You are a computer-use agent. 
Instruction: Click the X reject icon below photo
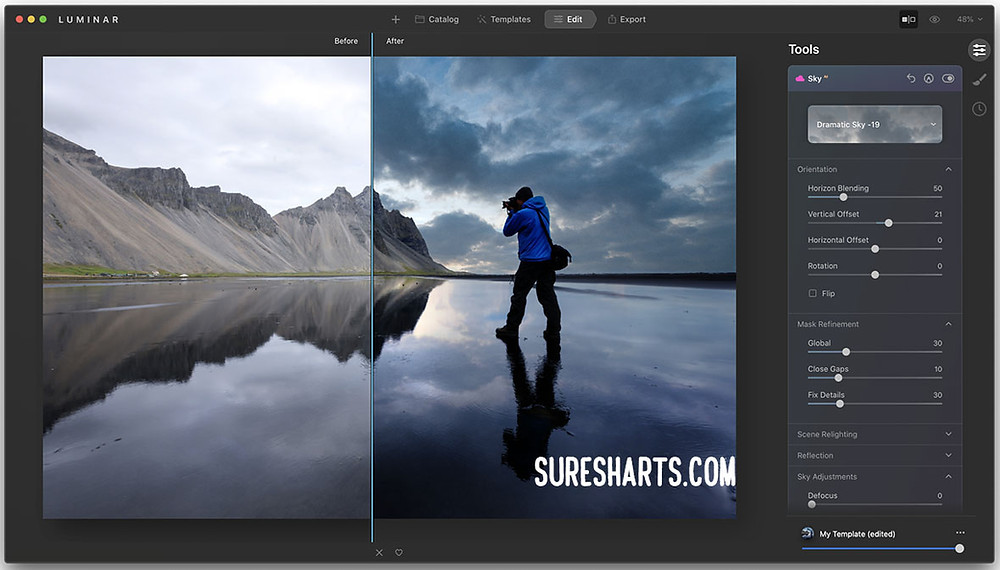click(x=379, y=553)
